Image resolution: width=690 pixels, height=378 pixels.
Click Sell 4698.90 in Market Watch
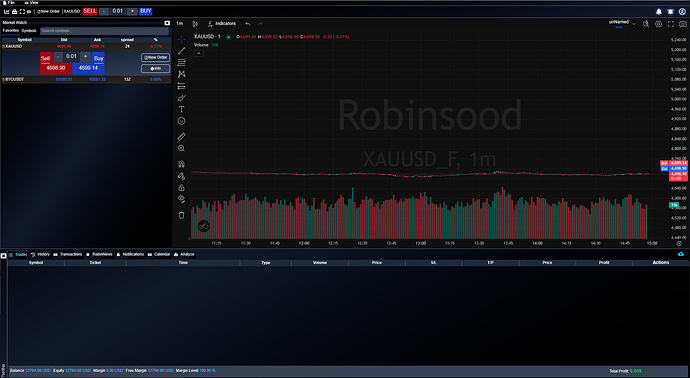click(56, 68)
